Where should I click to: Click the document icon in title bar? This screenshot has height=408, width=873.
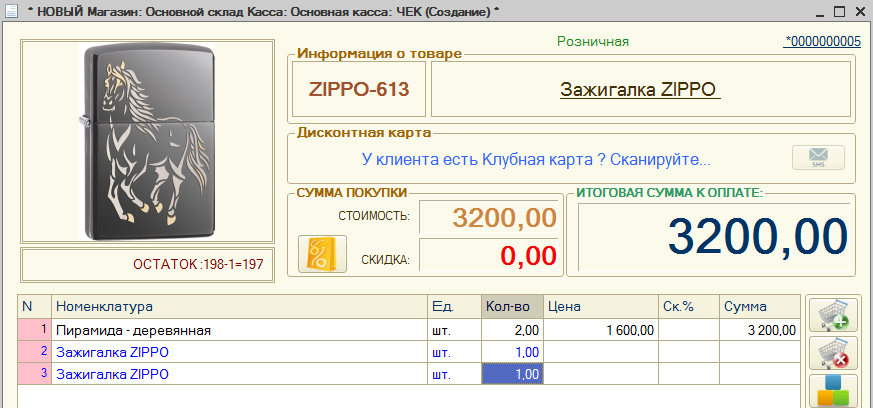click(x=12, y=11)
